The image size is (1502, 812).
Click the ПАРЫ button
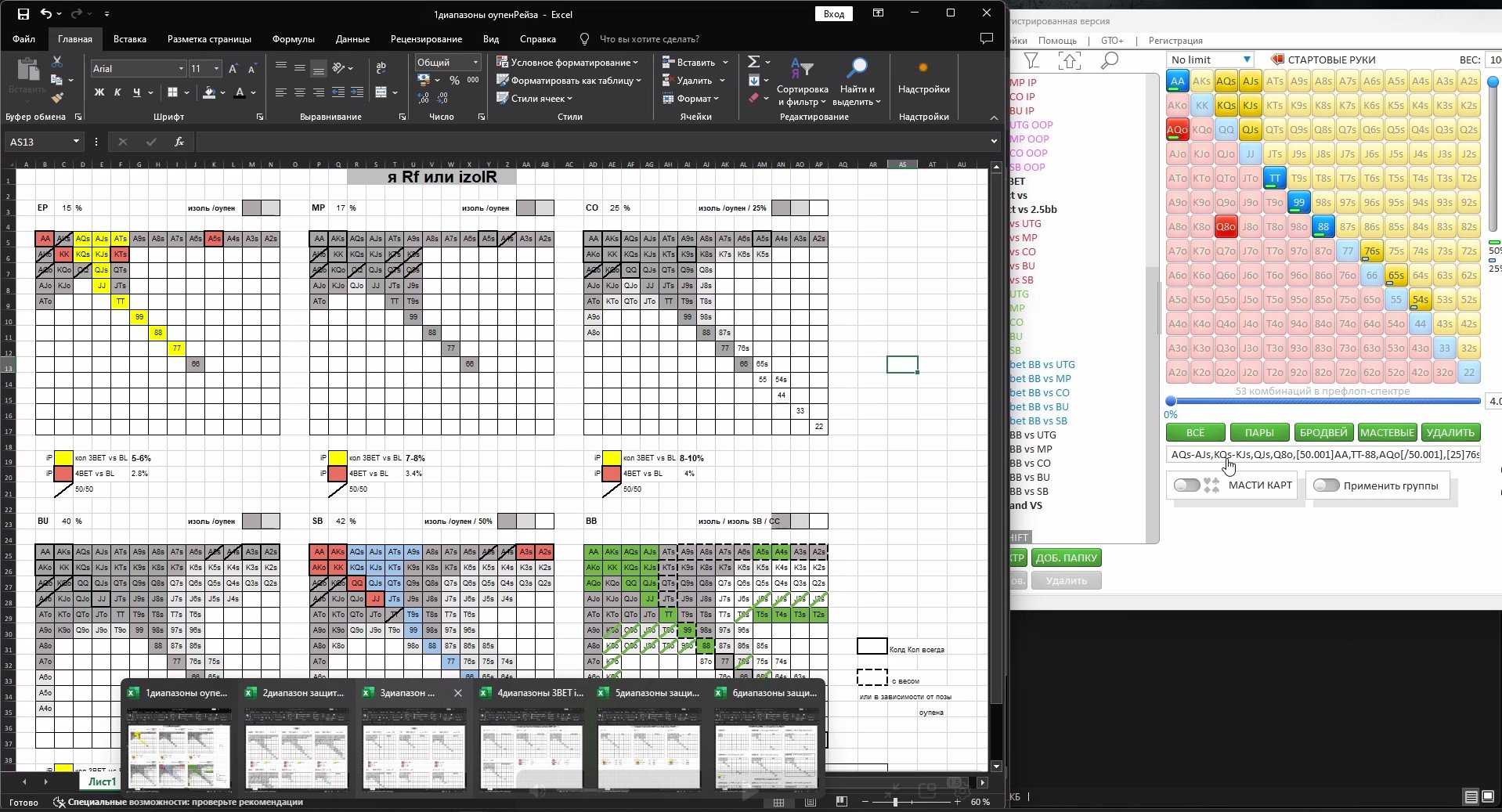1259,432
